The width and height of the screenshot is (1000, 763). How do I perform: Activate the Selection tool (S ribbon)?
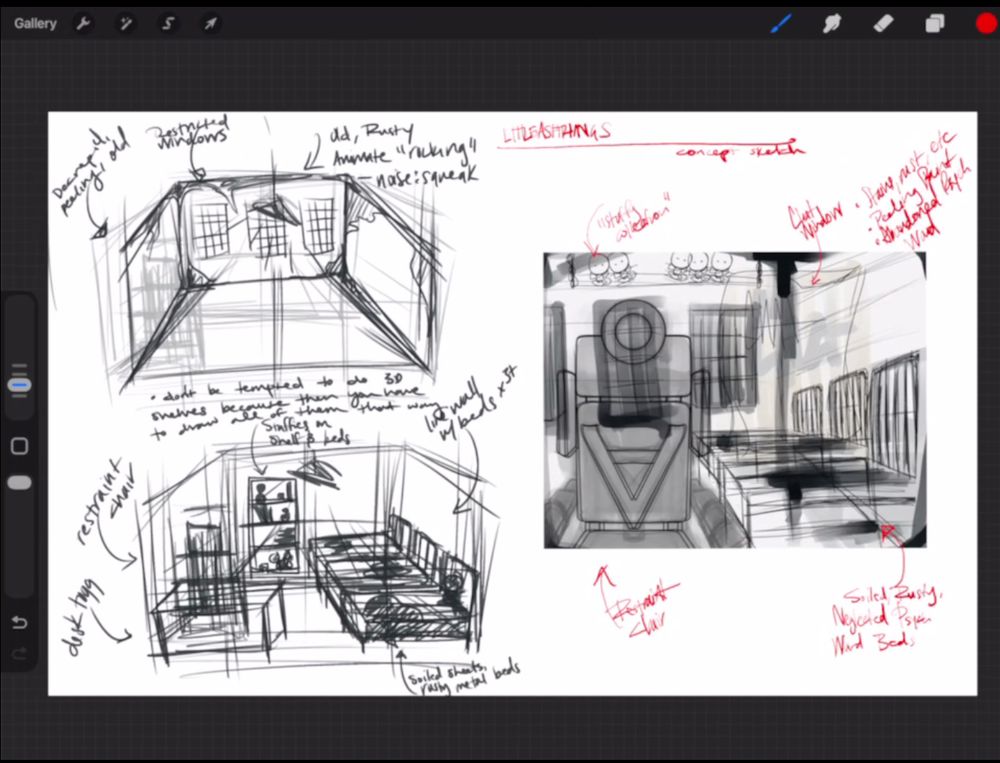[x=168, y=24]
